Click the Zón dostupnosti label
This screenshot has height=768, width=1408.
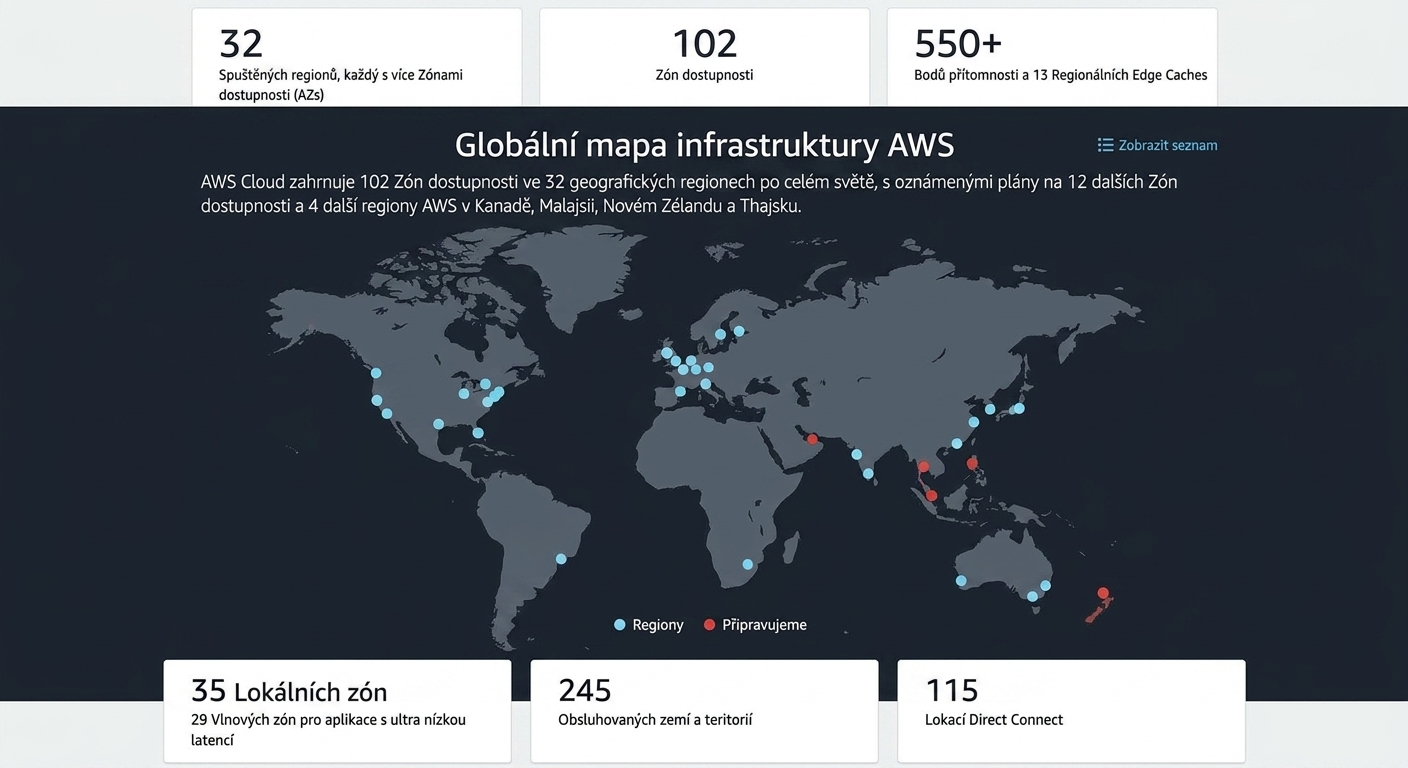coord(704,75)
